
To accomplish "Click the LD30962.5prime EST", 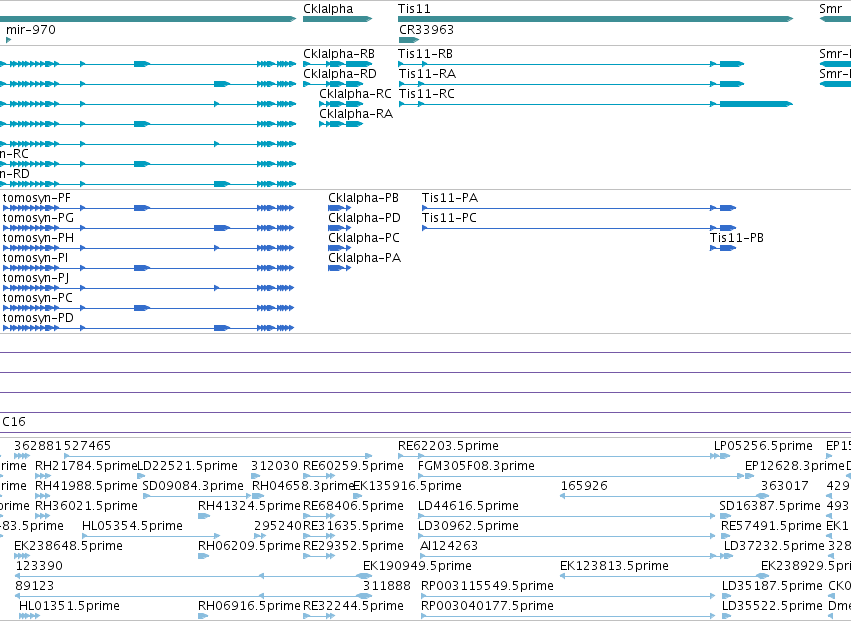I will click(x=567, y=536).
